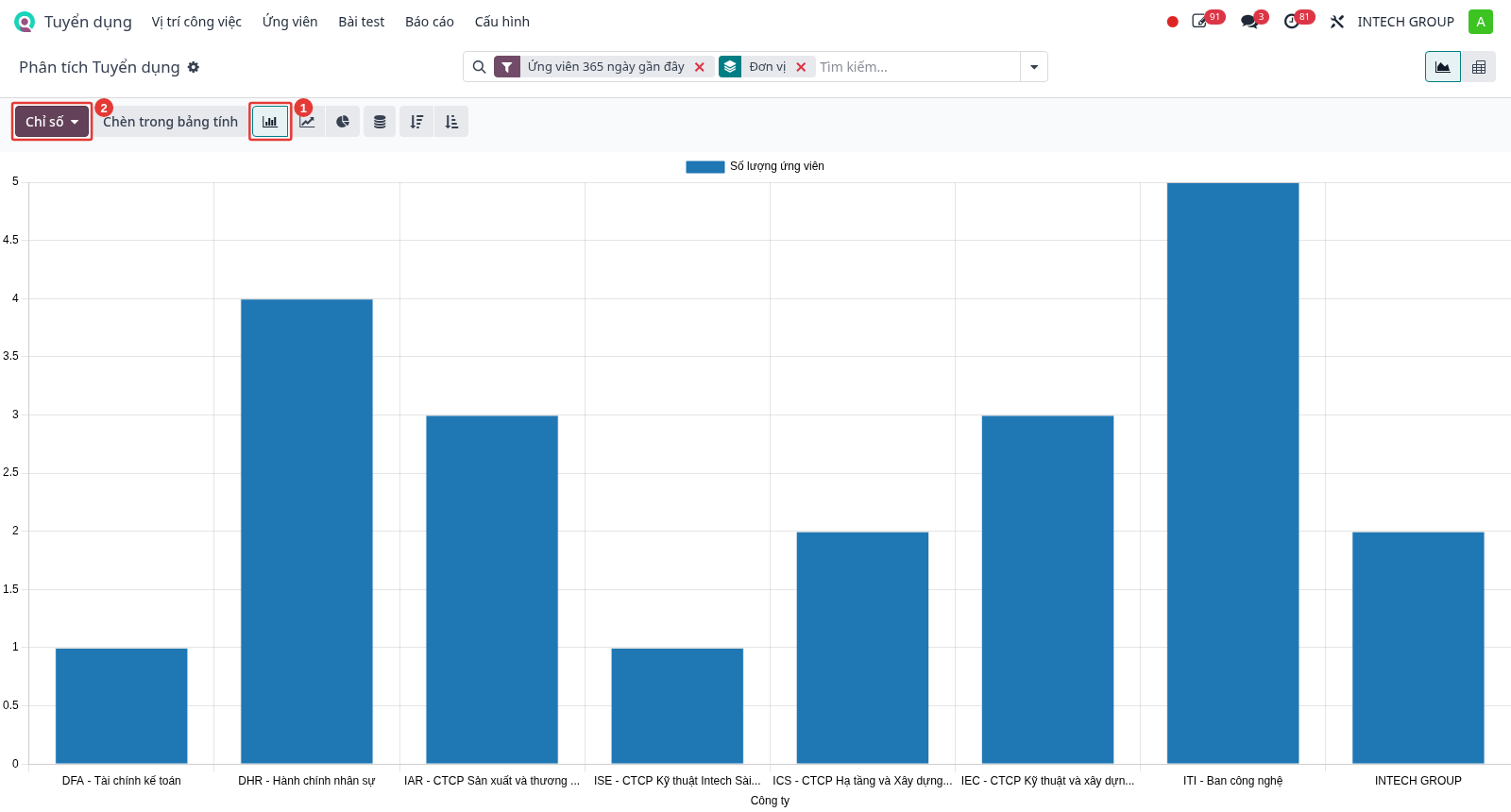Open the messages chat icon
The height and width of the screenshot is (812, 1511).
coord(1249,21)
